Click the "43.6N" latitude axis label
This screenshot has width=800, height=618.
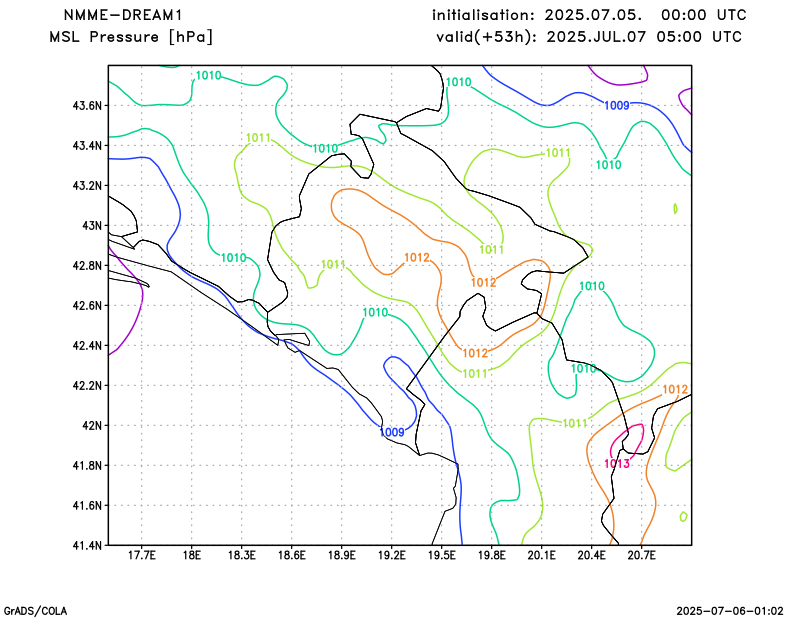[x=87, y=106]
